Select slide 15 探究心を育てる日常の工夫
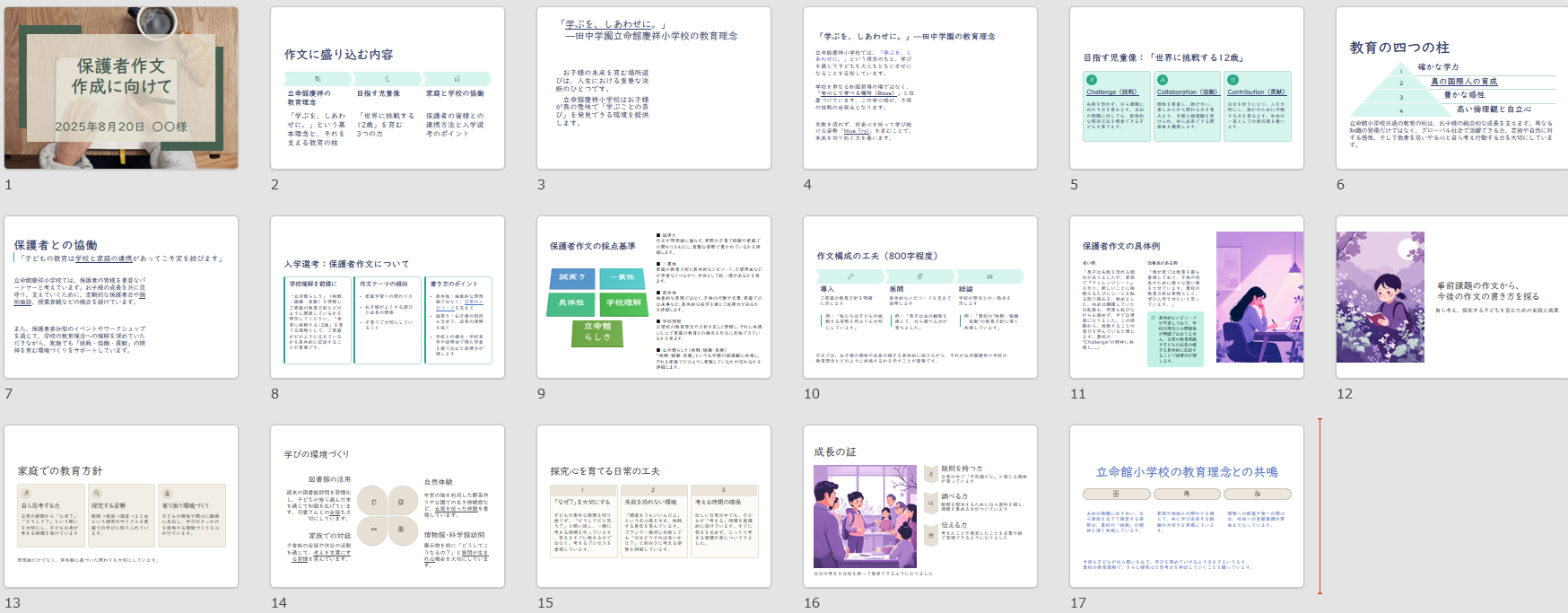Screen dimensions: 1568x613 [x=653, y=506]
